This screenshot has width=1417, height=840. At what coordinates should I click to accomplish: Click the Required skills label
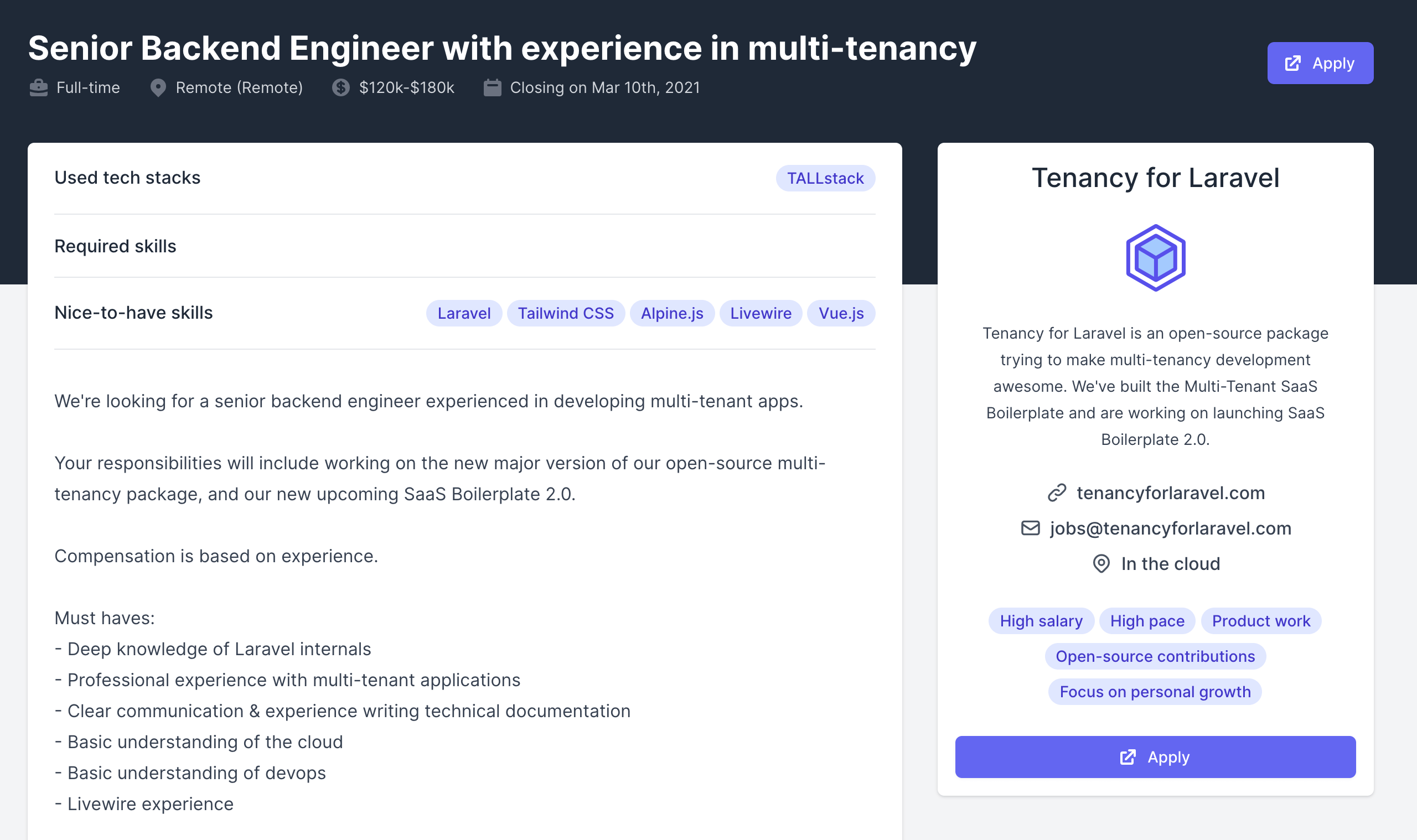click(115, 246)
